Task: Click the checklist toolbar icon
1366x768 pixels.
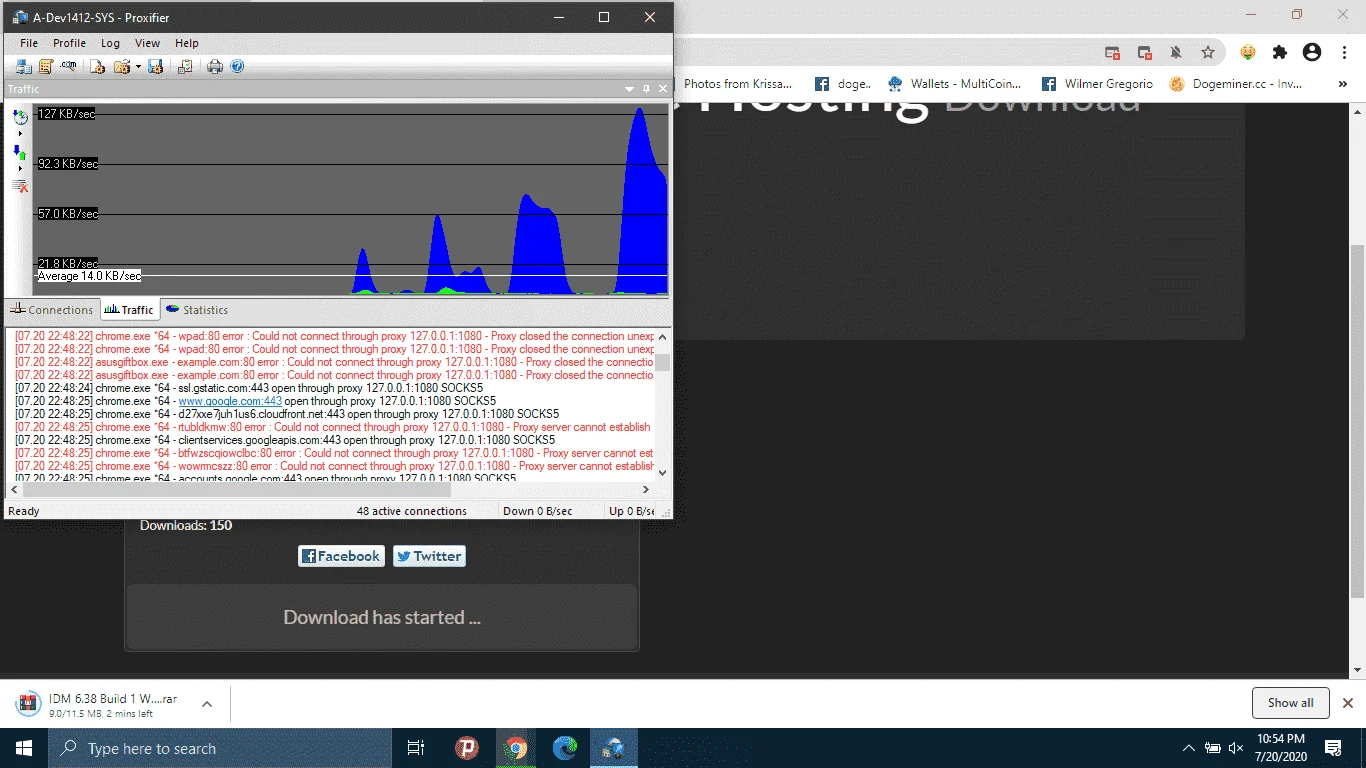Action: 185,67
